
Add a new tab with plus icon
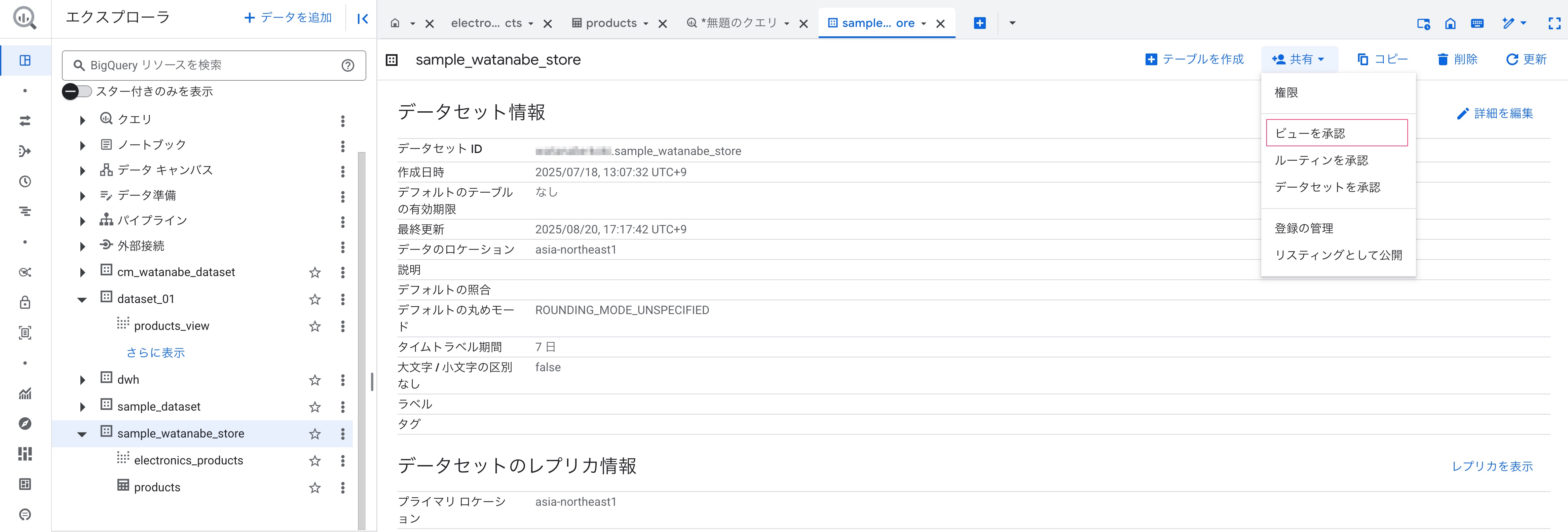pos(979,23)
